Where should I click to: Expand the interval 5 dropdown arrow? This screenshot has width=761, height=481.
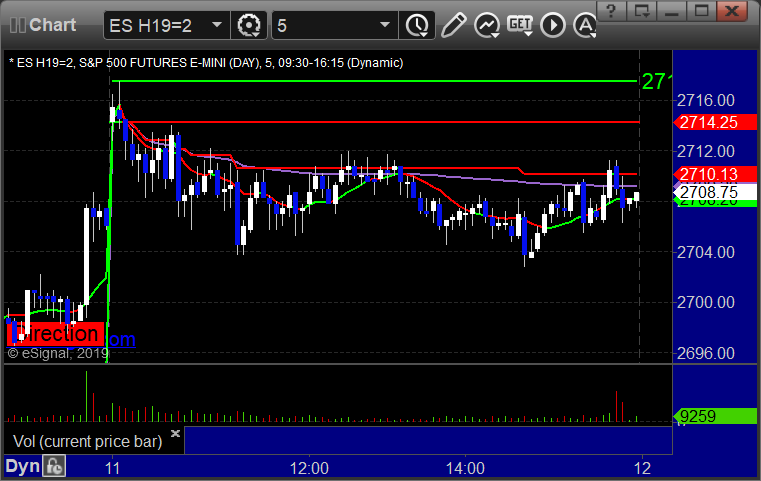[x=384, y=24]
